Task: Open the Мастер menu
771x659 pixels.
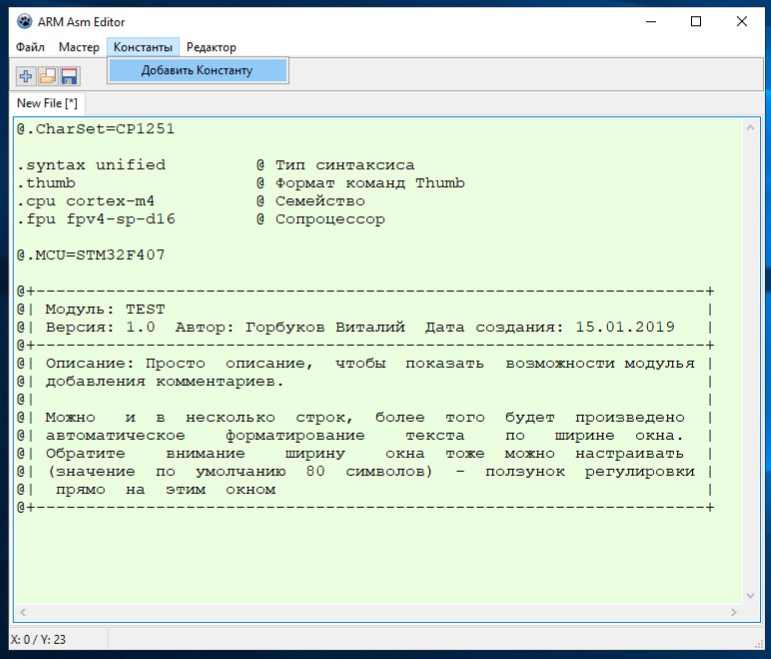Action: [79, 47]
